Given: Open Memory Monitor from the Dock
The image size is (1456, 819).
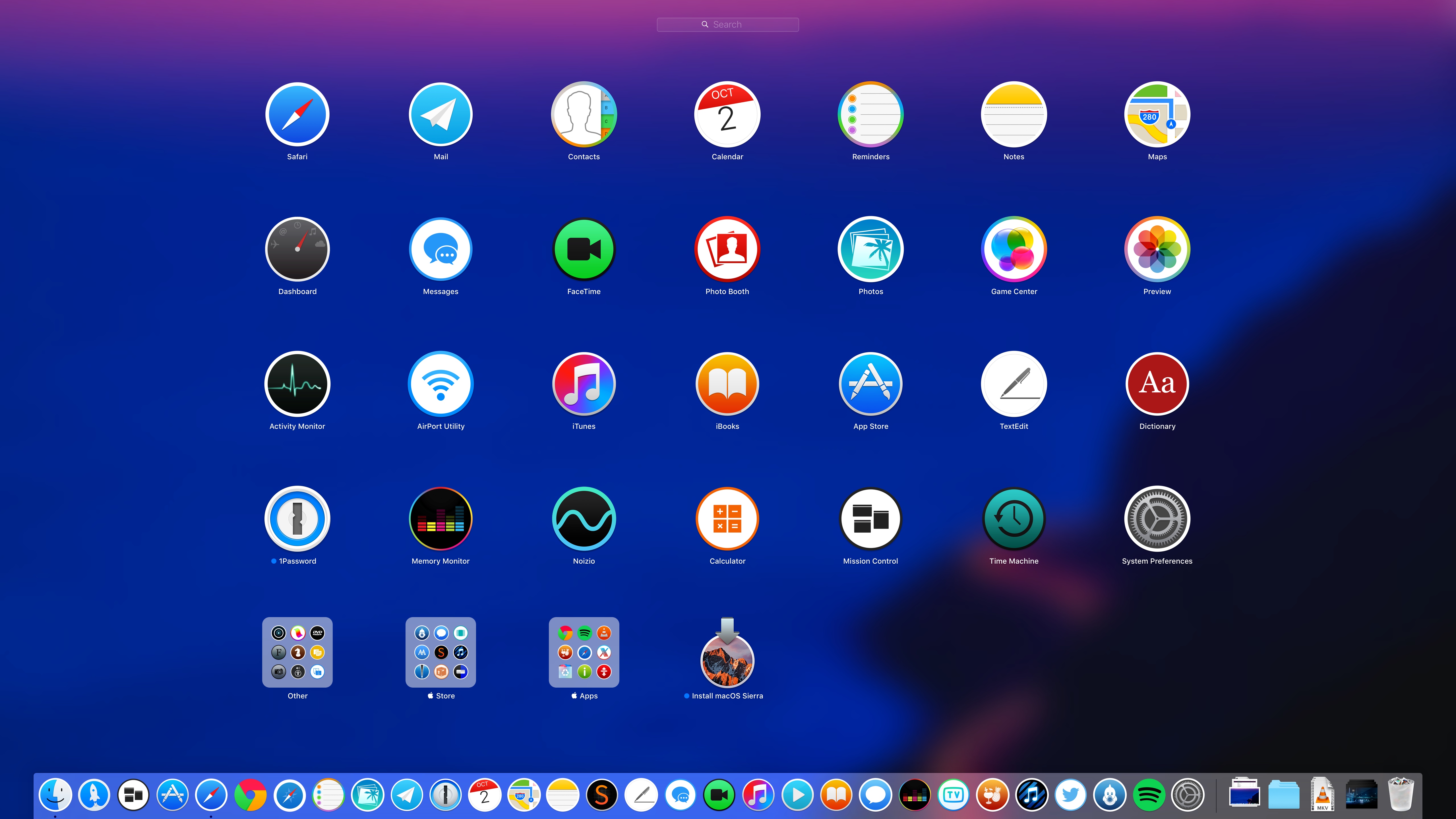Looking at the screenshot, I should click(x=915, y=795).
